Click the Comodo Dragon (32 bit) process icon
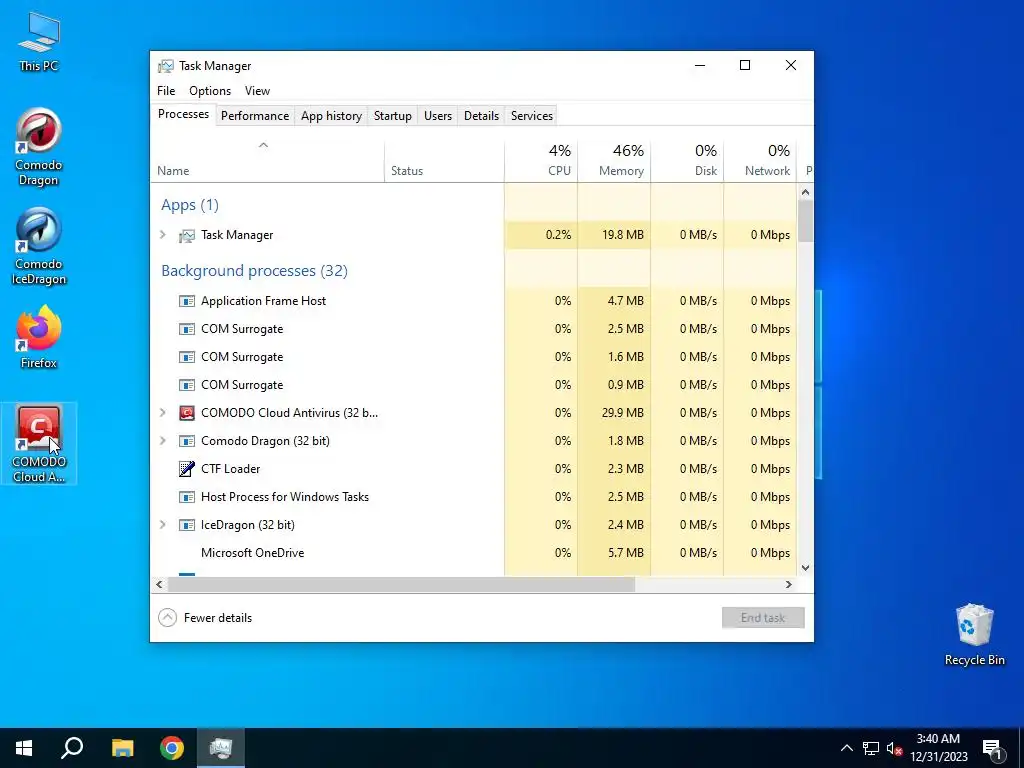The height and width of the screenshot is (768, 1024). [x=187, y=441]
